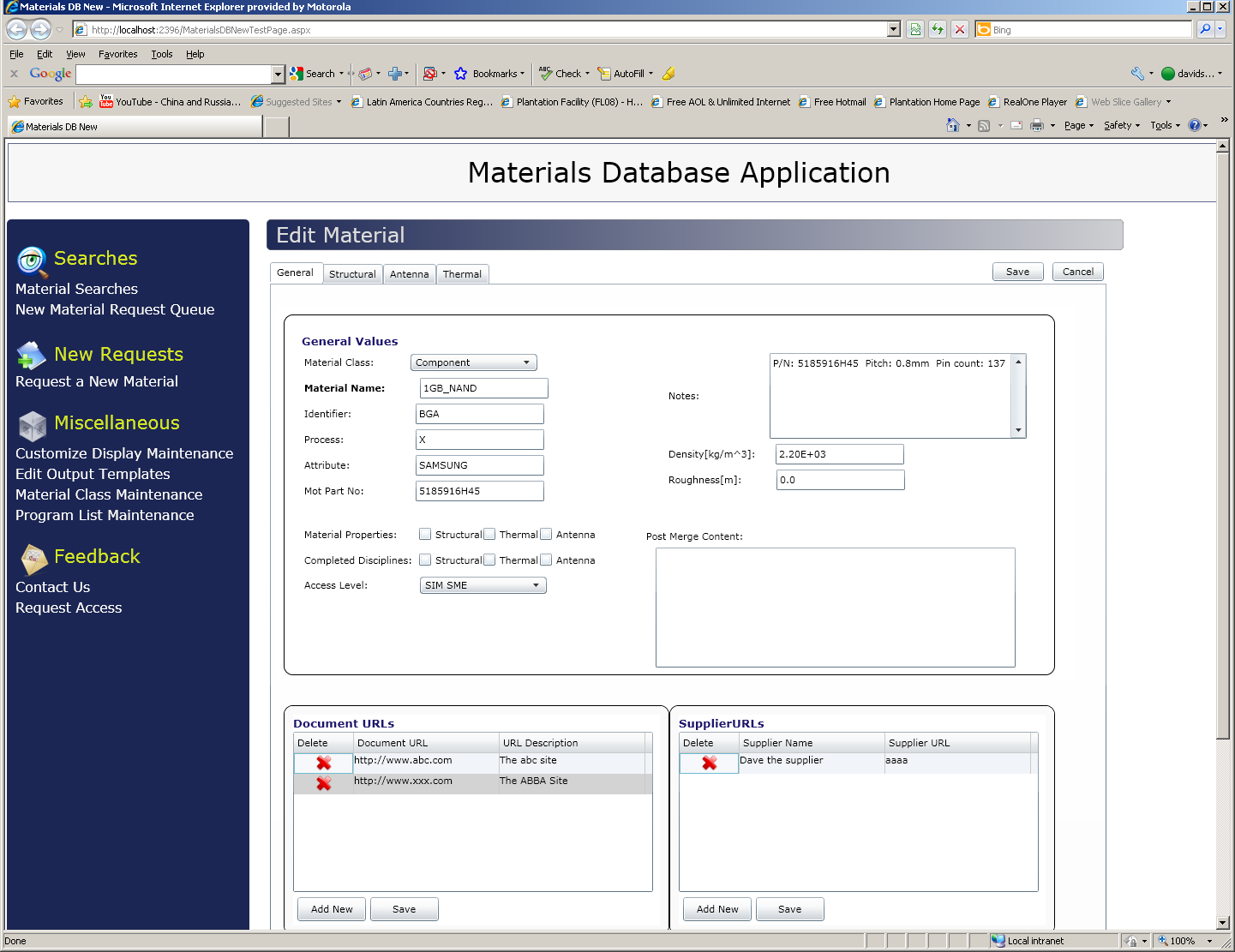Viewport: 1235px width, 952px height.
Task: Click the Print icon in command bar
Action: coord(1037,125)
